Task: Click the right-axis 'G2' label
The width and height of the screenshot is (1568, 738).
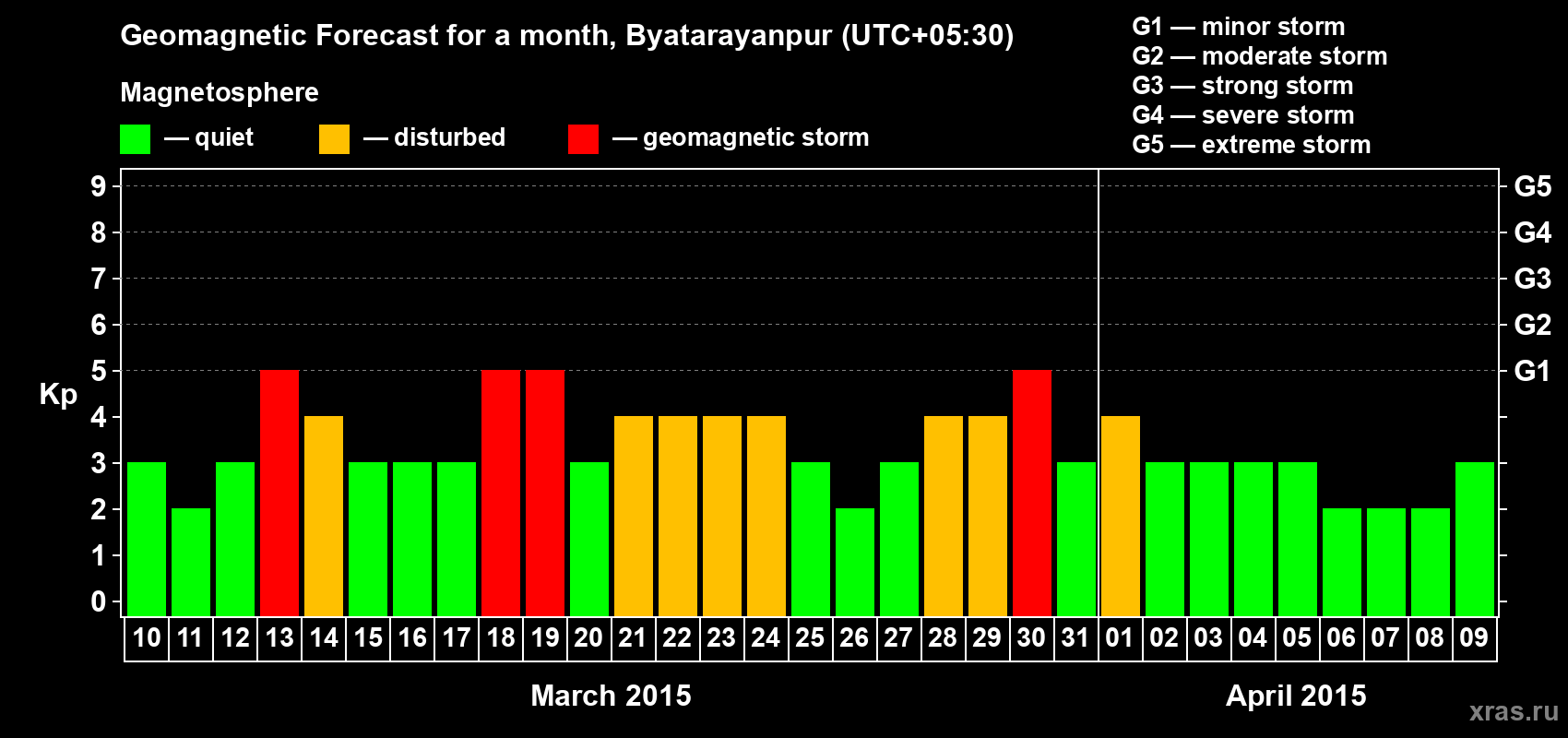Action: click(1533, 325)
